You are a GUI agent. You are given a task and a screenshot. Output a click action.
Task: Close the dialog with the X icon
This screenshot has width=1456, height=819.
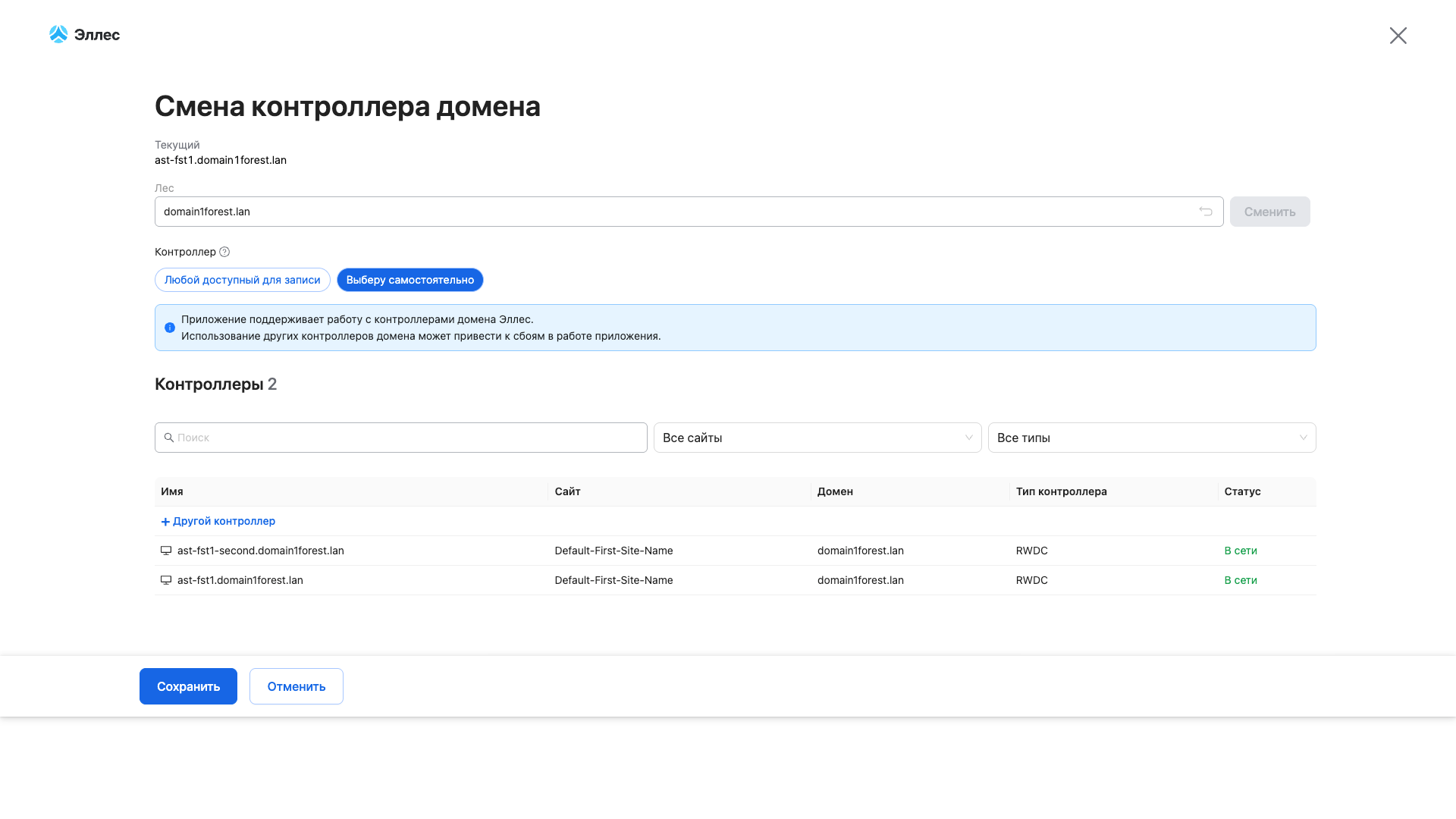tap(1398, 36)
